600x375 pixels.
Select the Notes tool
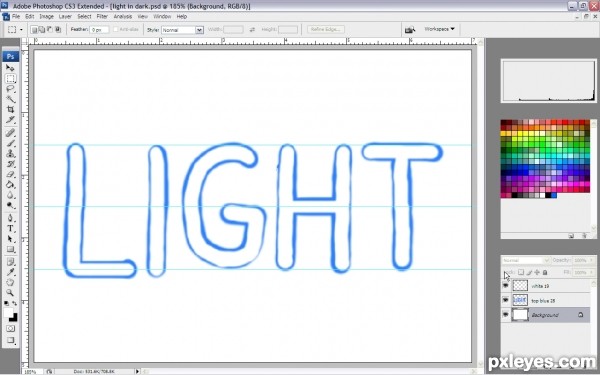(x=10, y=262)
